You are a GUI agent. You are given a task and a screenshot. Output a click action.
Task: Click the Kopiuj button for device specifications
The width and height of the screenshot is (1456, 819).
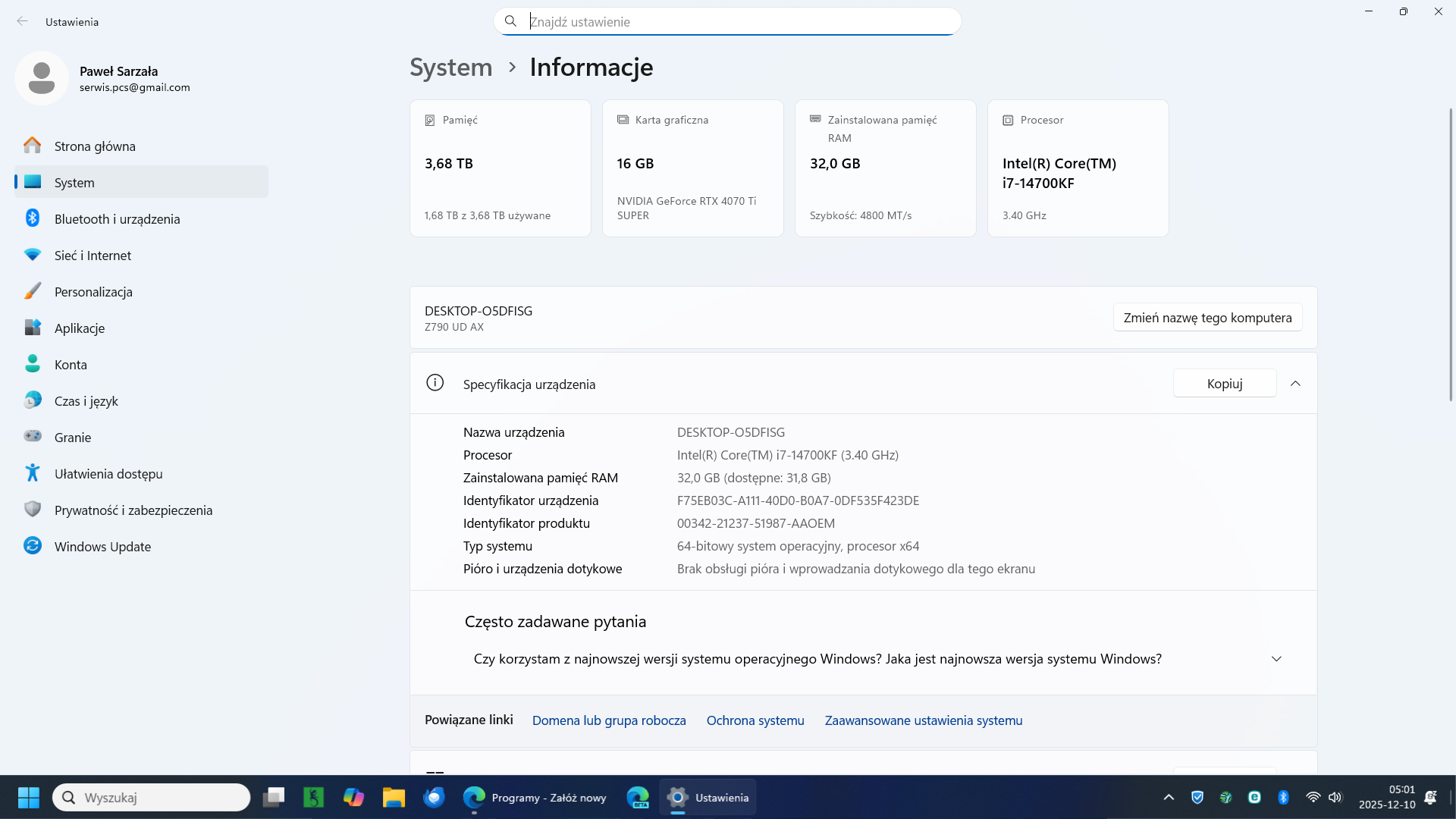[1224, 384]
